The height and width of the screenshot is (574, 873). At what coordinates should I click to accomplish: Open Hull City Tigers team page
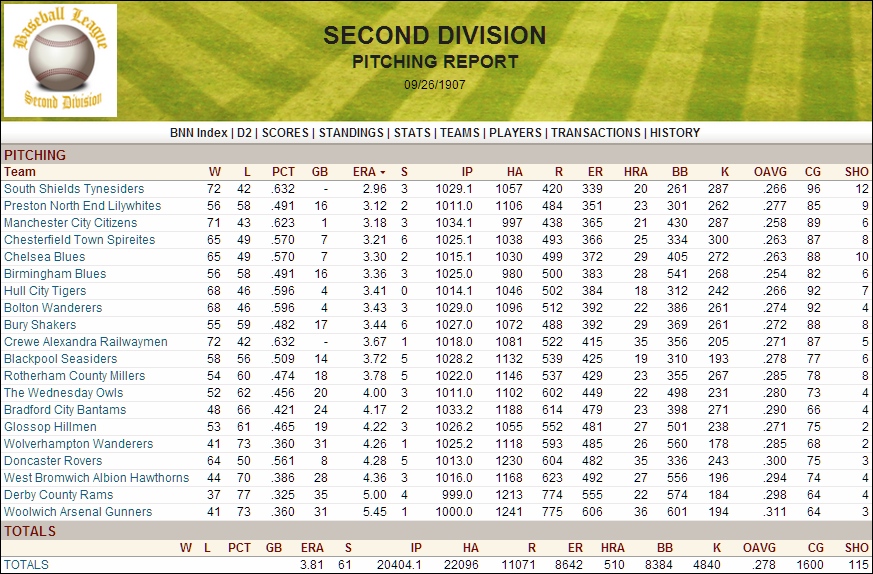point(45,291)
